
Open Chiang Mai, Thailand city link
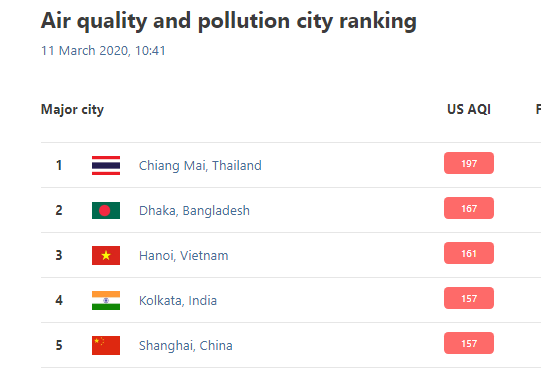pyautogui.click(x=200, y=166)
